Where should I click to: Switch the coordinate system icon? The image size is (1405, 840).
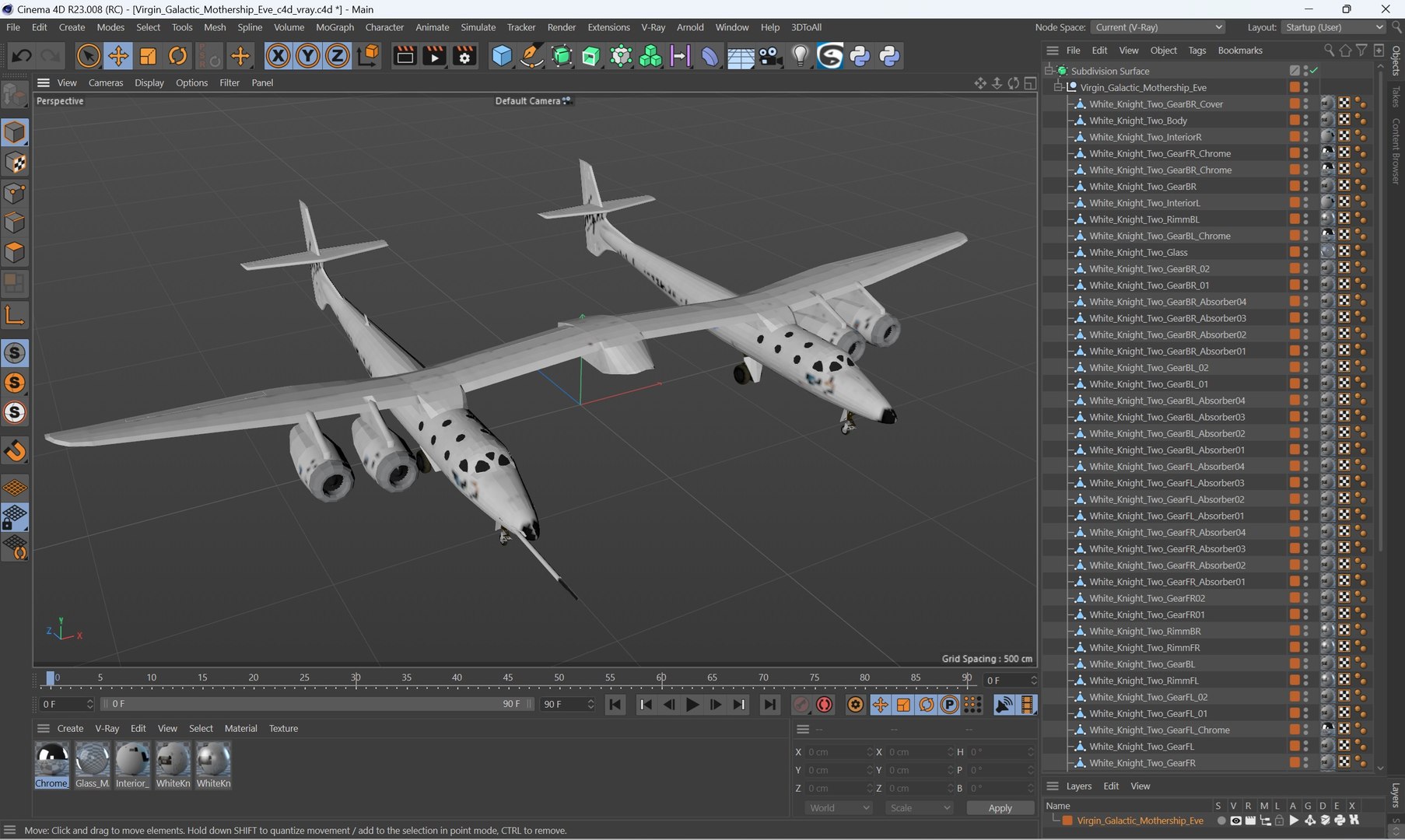368,55
